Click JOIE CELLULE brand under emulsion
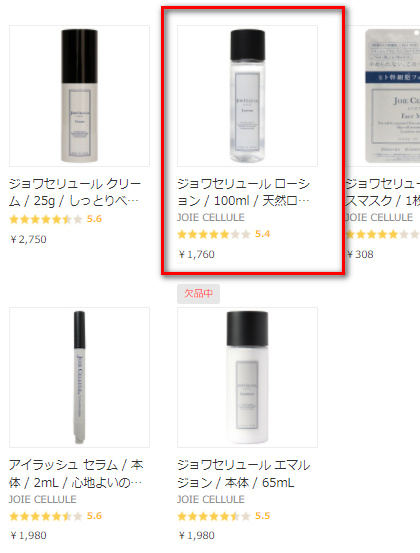 pyautogui.click(x=211, y=499)
